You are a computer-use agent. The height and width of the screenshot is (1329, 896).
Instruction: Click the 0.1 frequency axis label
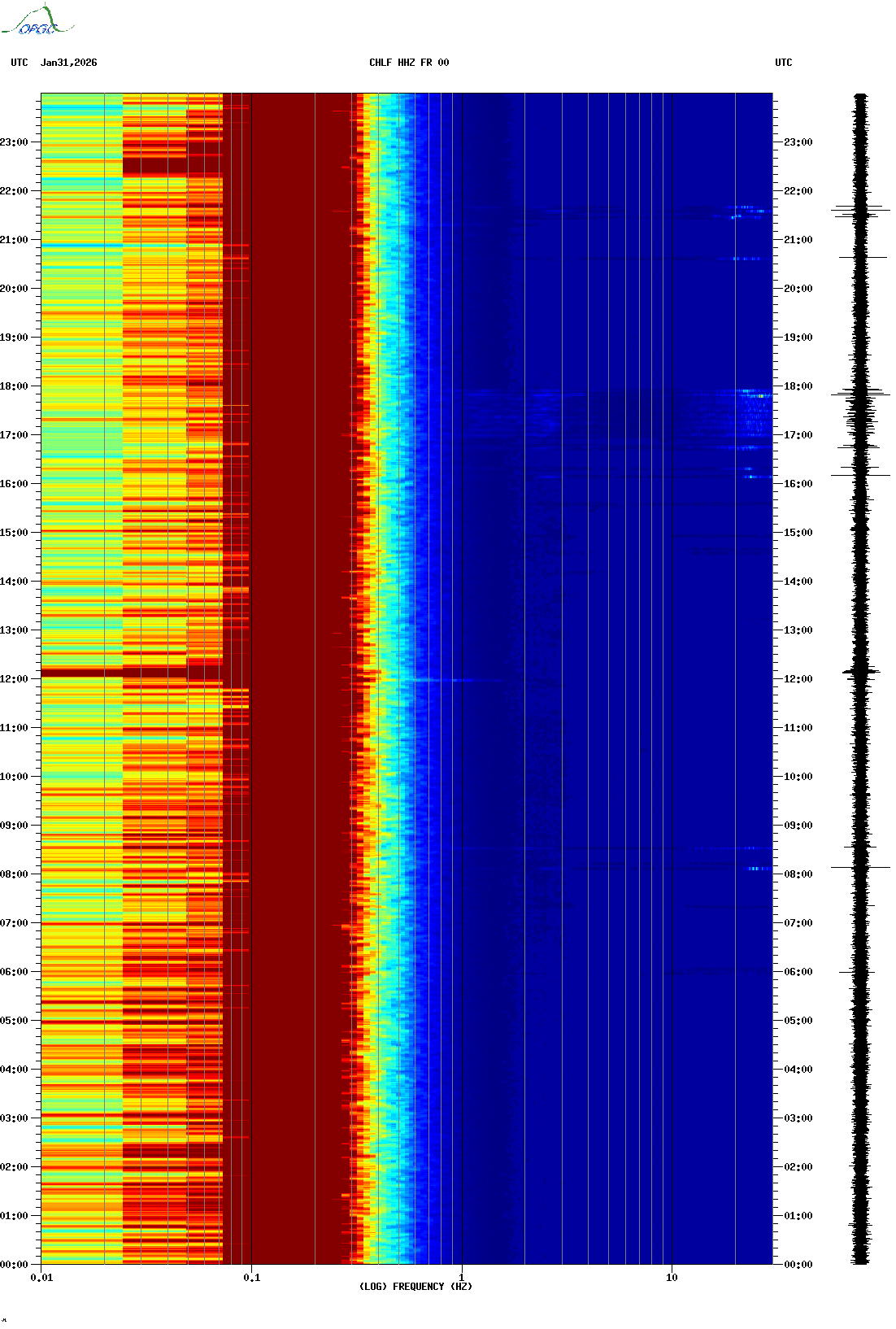(252, 1278)
